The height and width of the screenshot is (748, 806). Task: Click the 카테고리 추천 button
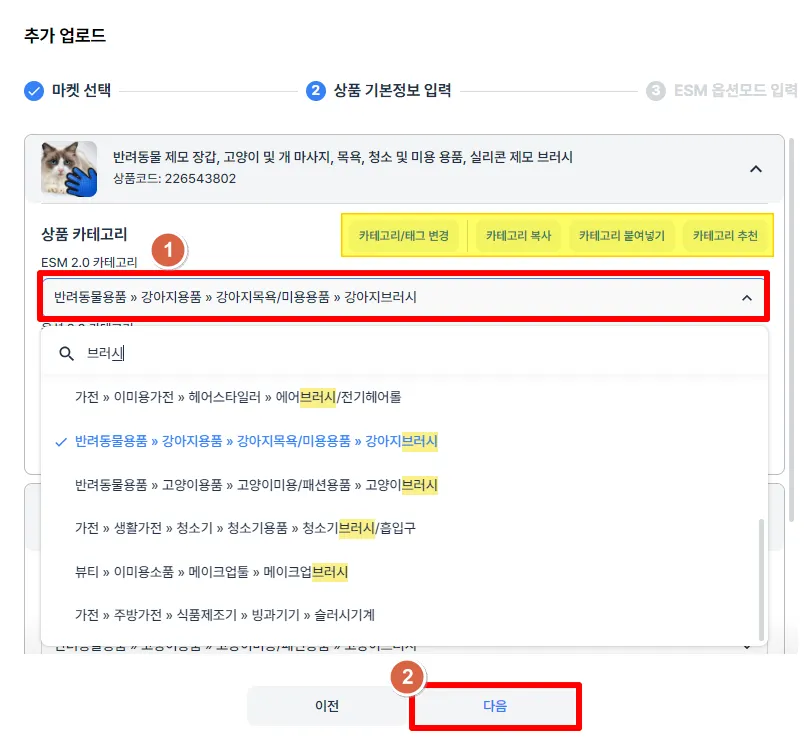tap(725, 235)
